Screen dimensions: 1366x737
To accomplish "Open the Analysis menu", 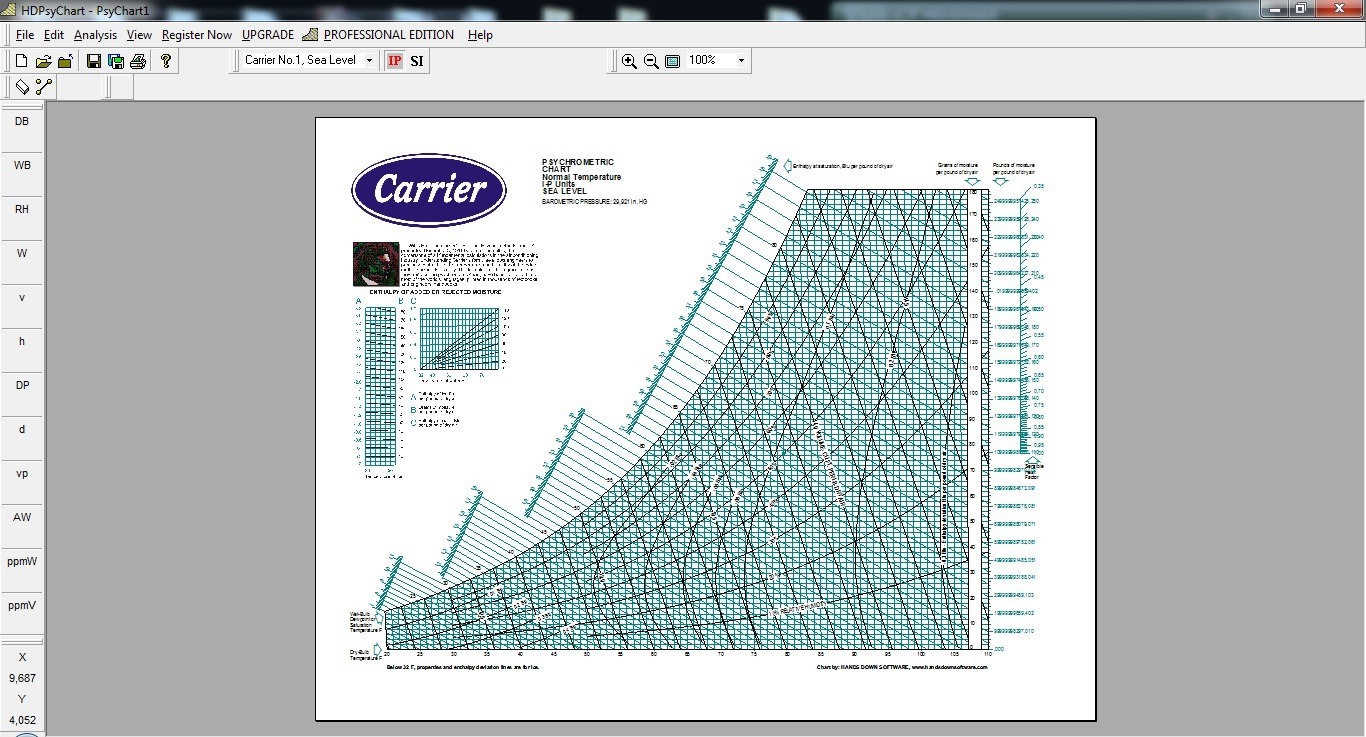I will click(96, 35).
